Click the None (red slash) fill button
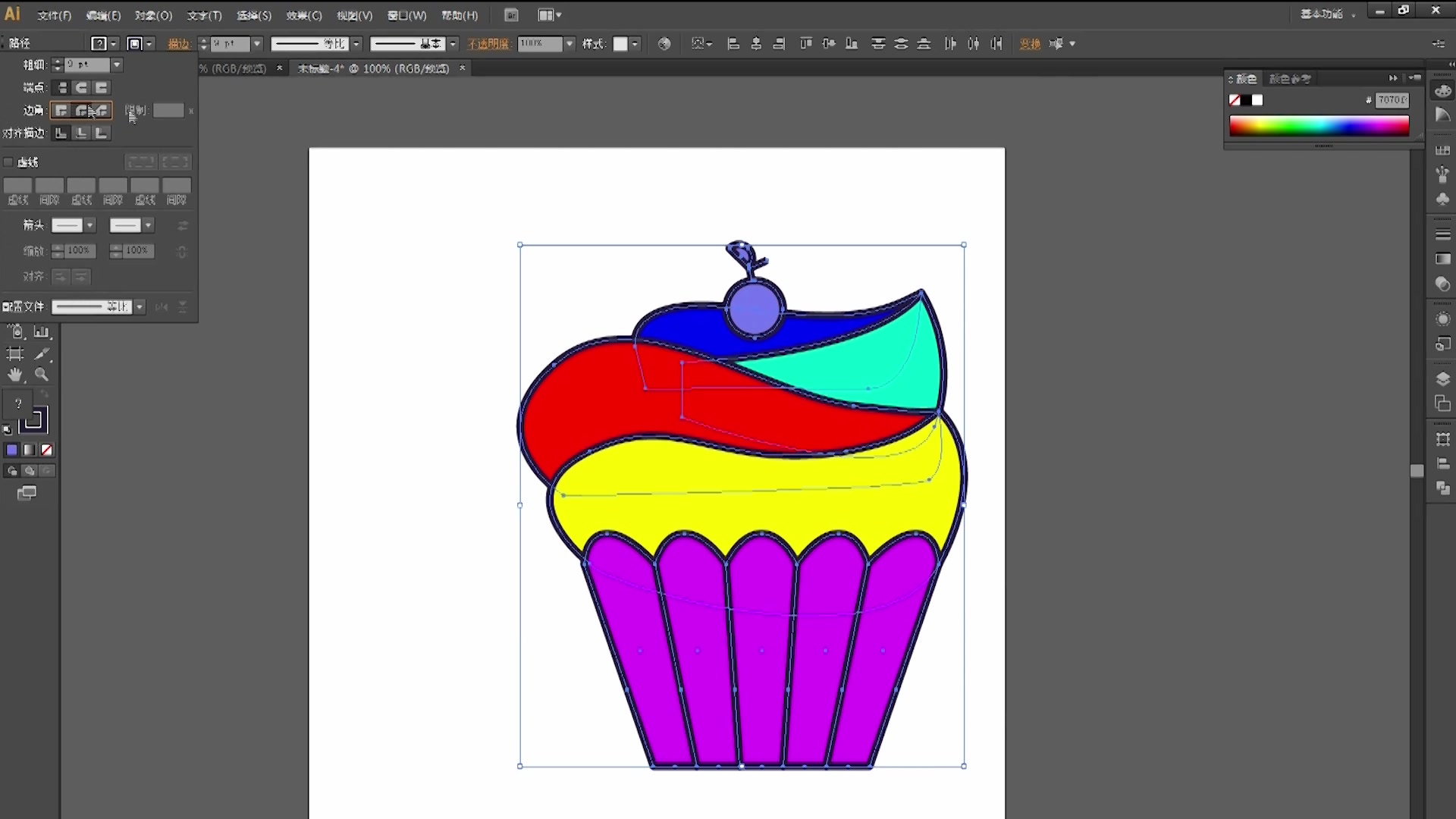 click(47, 450)
